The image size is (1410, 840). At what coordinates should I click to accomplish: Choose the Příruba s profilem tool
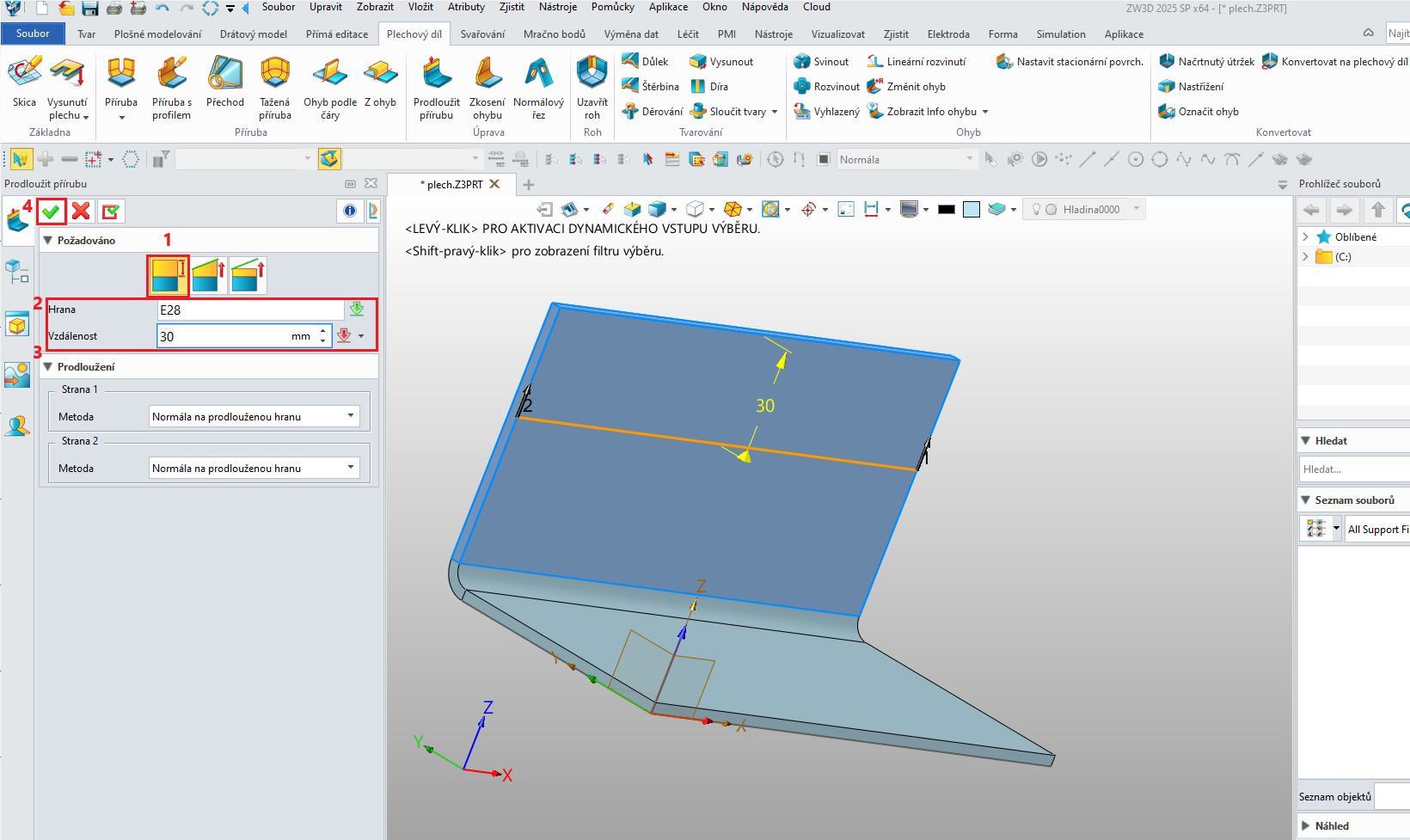pos(172,89)
